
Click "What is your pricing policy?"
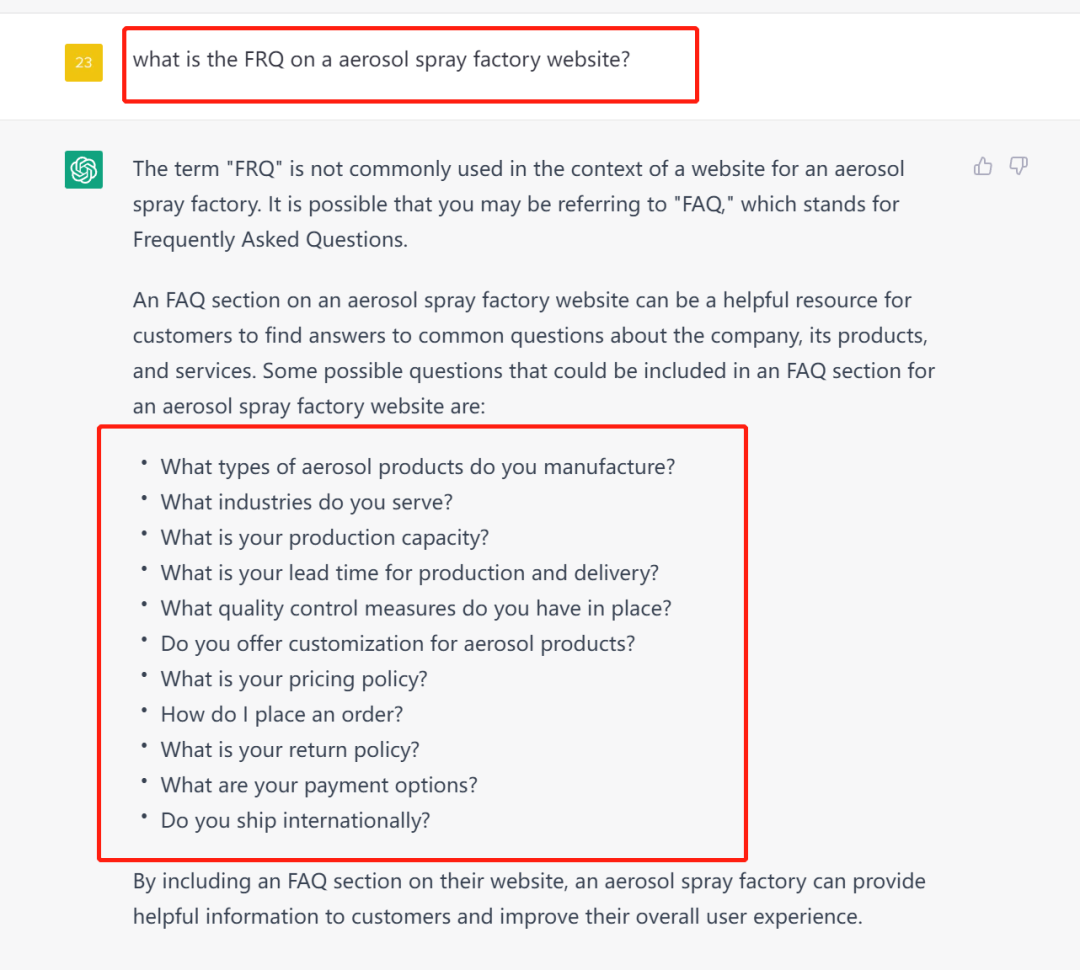[294, 679]
